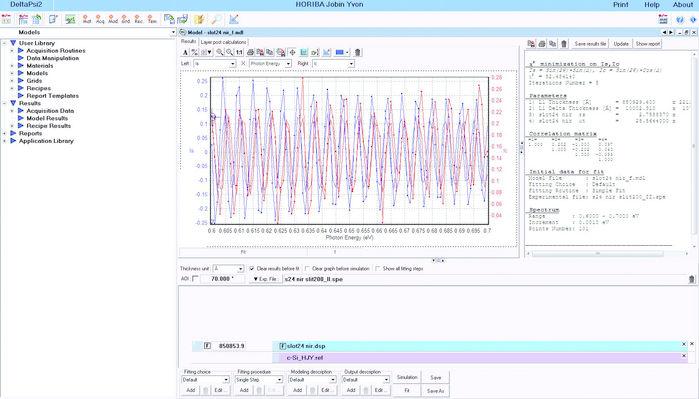The width and height of the screenshot is (699, 399).
Task: Open the Print menu
Action: coord(620,5)
